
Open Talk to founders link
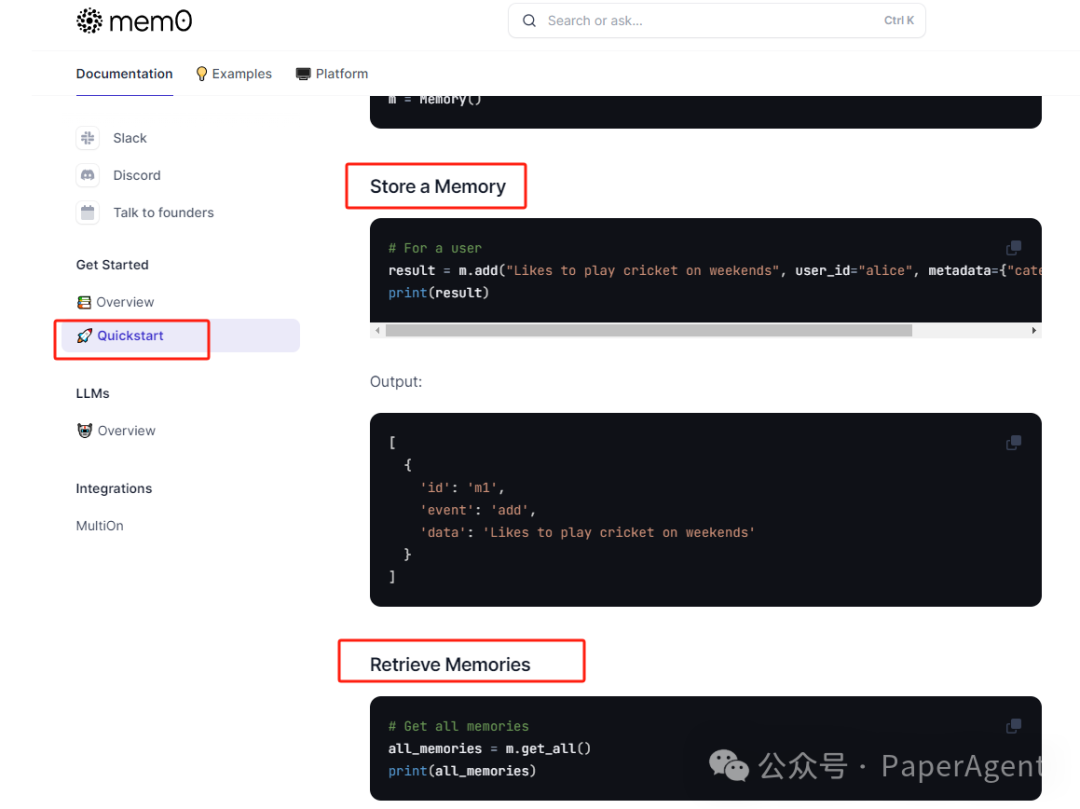pos(163,212)
